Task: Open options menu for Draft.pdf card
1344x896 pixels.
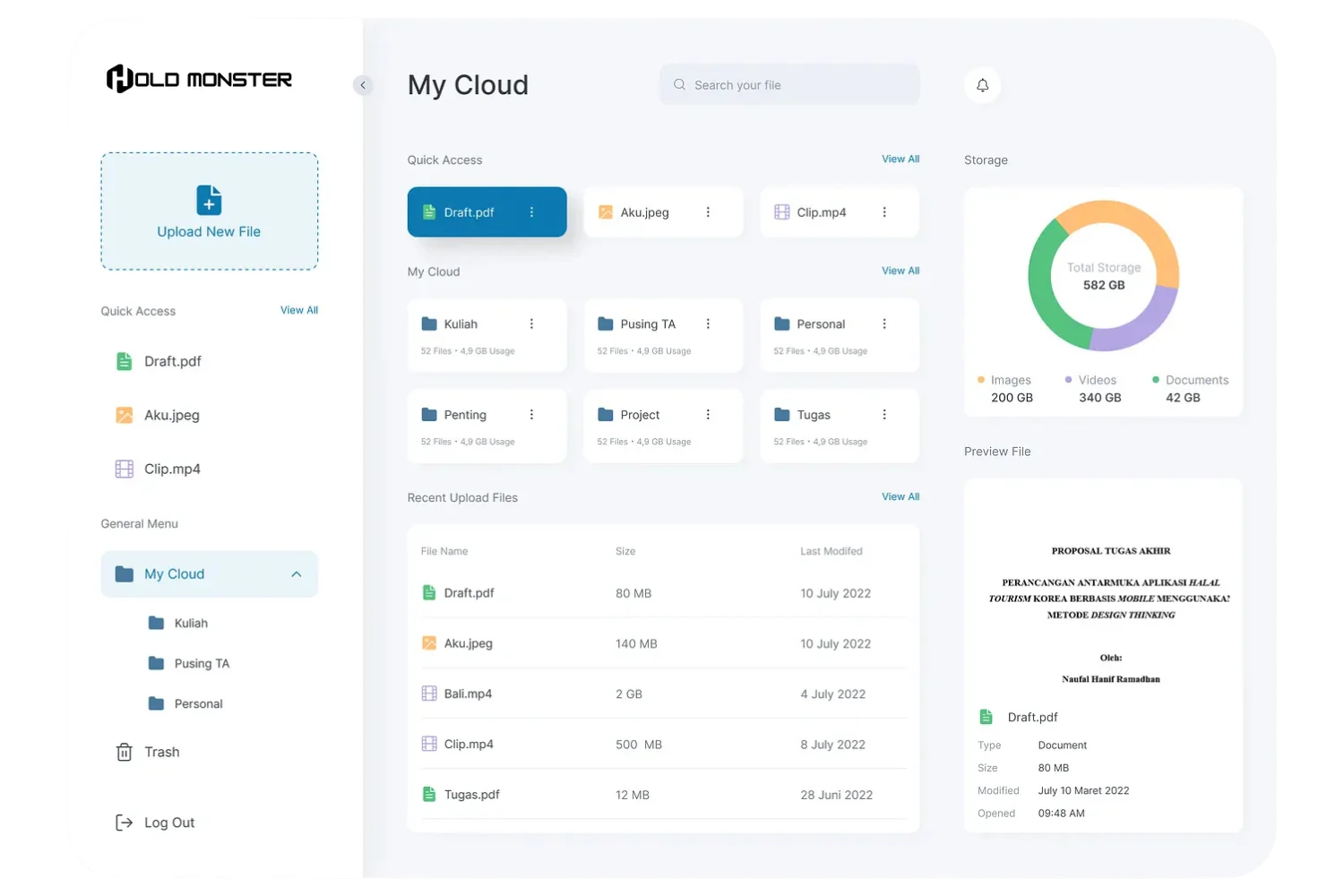Action: click(531, 212)
